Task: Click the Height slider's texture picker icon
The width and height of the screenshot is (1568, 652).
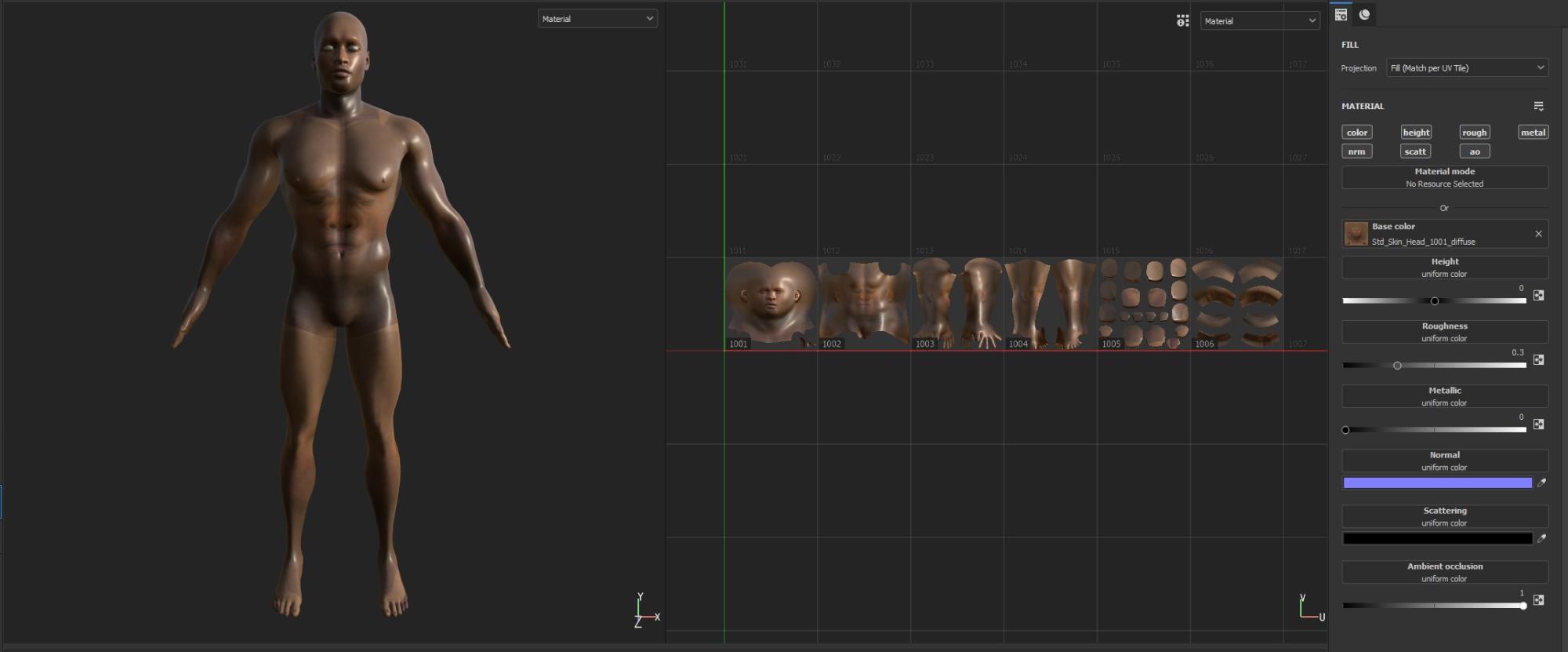Action: 1538,296
